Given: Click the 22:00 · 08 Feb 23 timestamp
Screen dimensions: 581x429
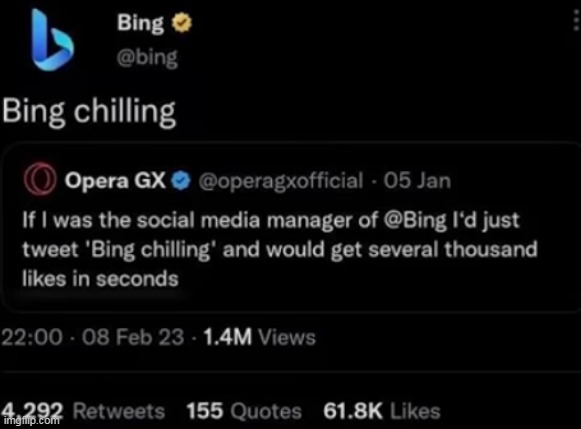Looking at the screenshot, I should click(x=93, y=337).
